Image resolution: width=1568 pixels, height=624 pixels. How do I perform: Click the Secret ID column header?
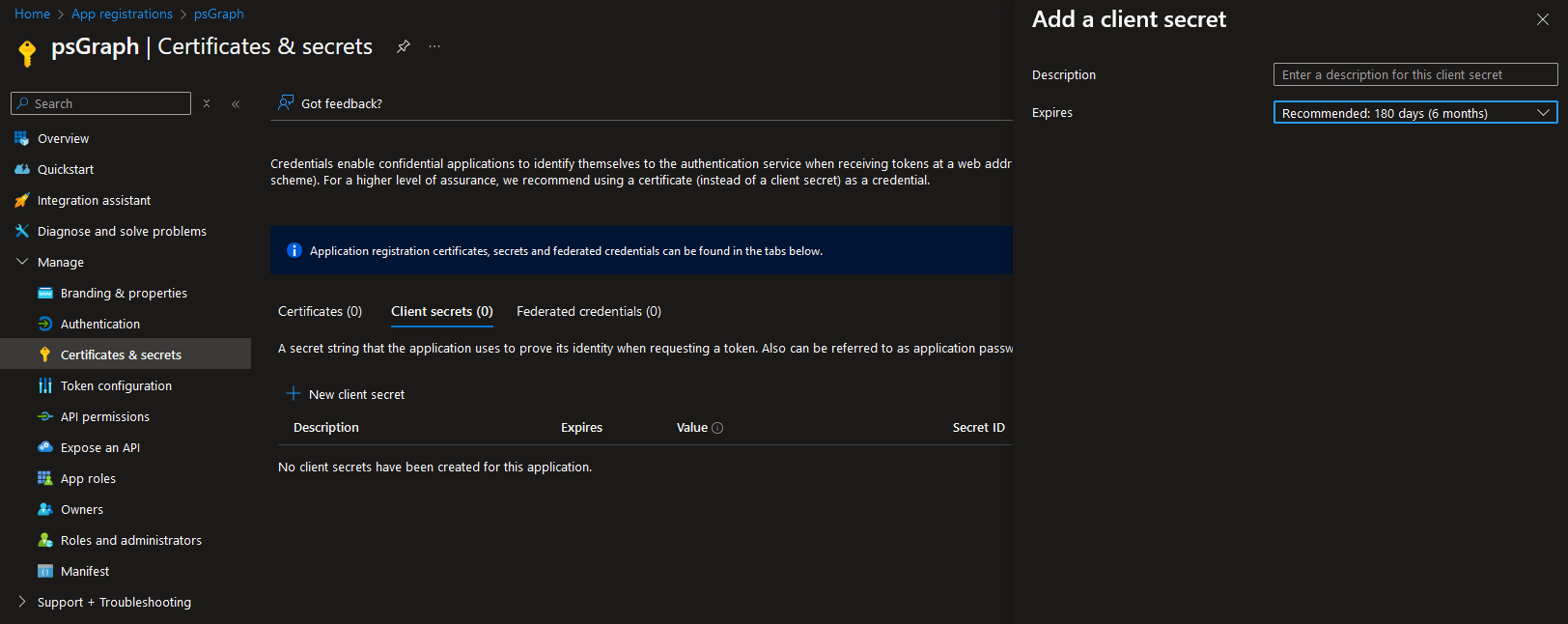point(978,427)
